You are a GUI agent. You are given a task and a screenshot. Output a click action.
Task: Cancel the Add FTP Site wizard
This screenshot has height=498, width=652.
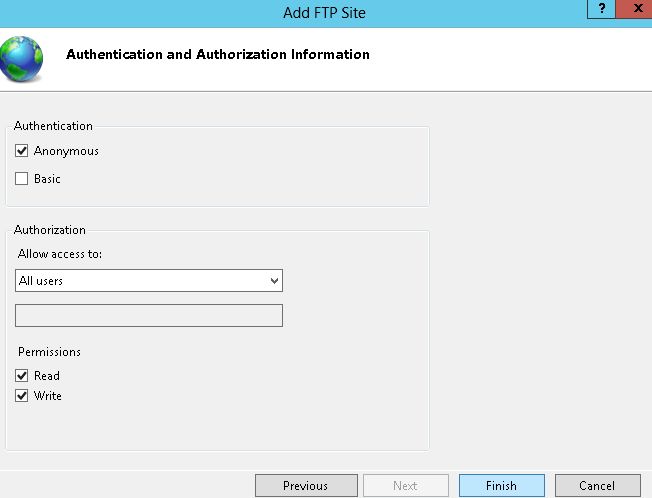click(598, 486)
